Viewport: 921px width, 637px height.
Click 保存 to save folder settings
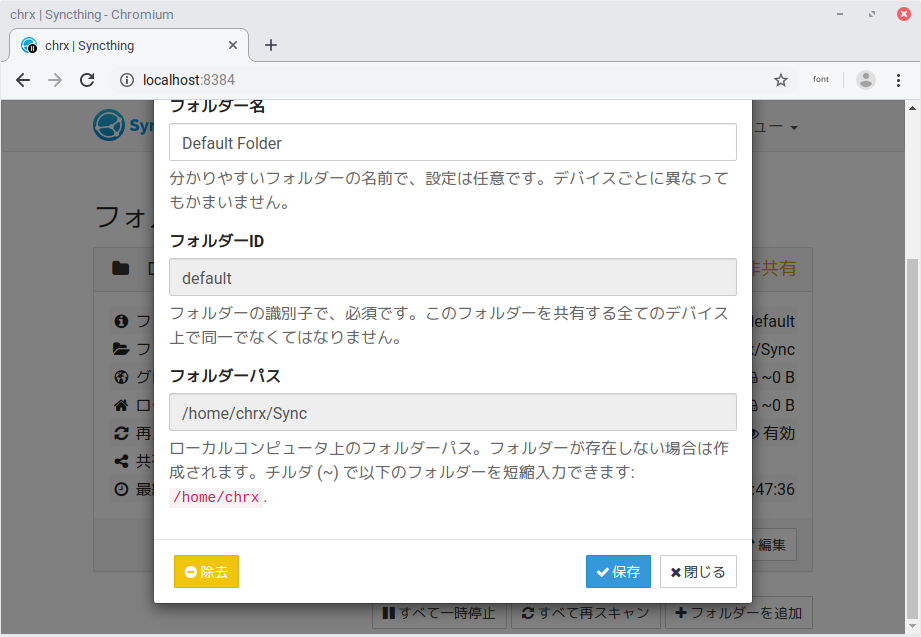point(618,572)
